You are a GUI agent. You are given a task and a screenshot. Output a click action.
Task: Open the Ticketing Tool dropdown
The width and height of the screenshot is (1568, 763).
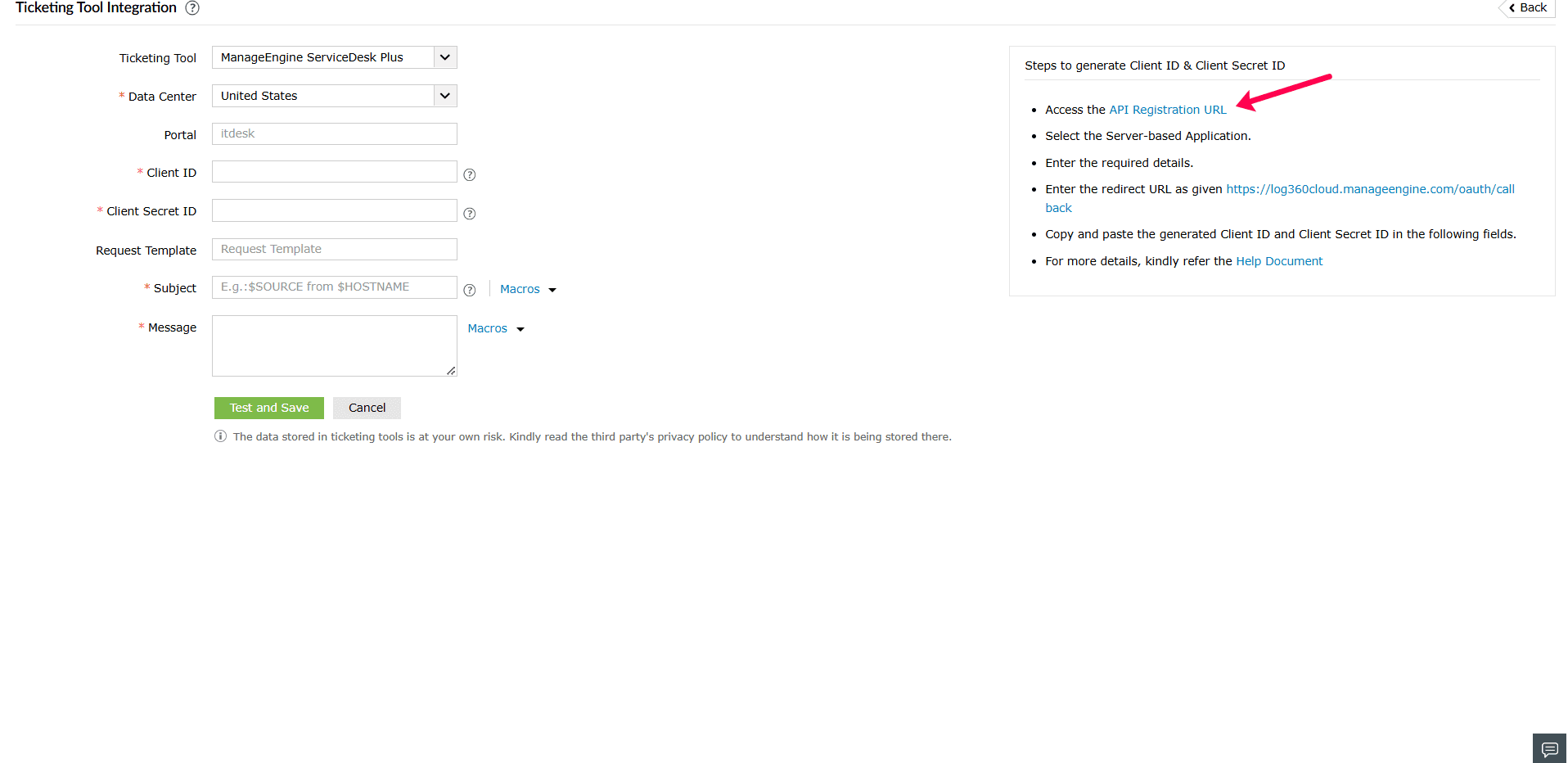pyautogui.click(x=335, y=57)
